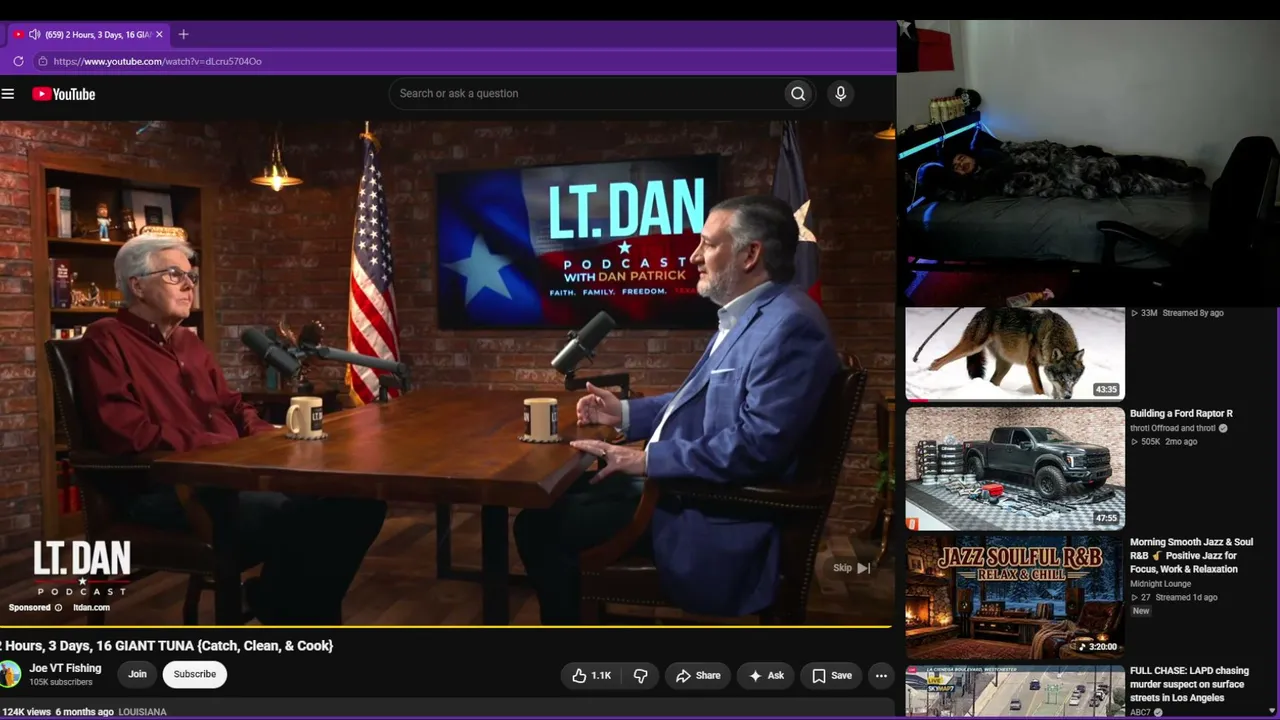Mute the tab using its speaker icon
The width and height of the screenshot is (1280, 720).
34,34
